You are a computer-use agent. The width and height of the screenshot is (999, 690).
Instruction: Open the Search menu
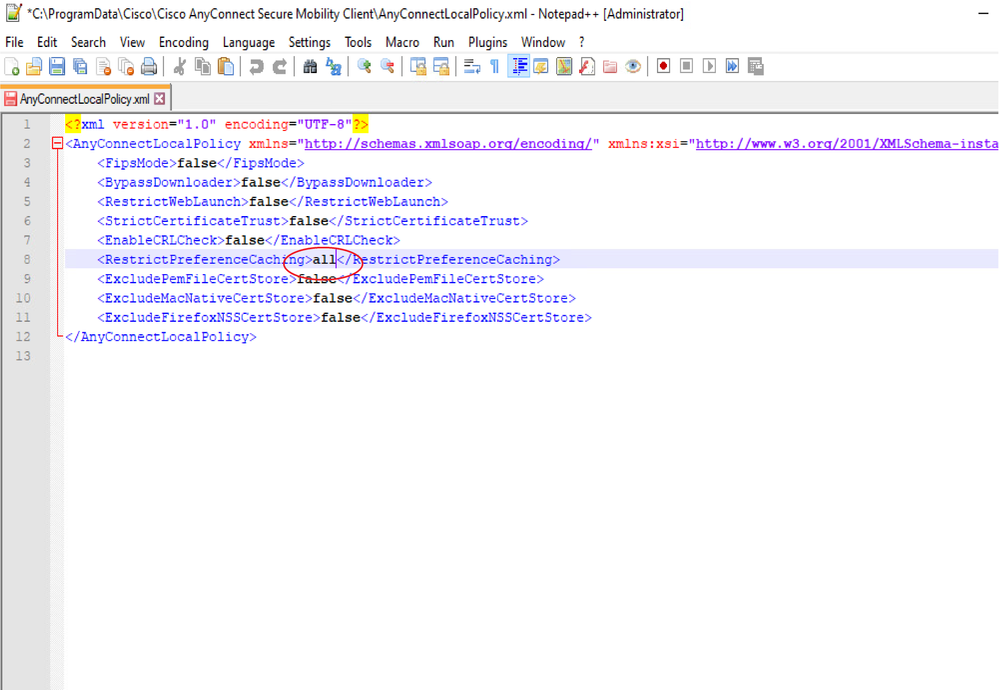coord(88,42)
